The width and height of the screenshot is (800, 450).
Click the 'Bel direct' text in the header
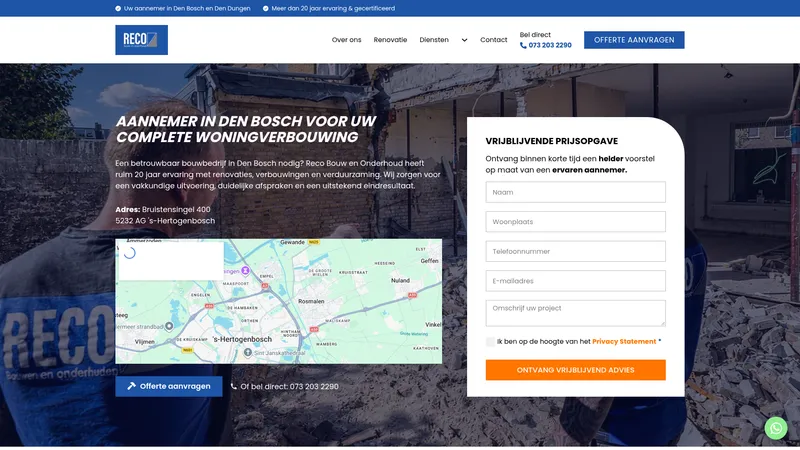535,35
